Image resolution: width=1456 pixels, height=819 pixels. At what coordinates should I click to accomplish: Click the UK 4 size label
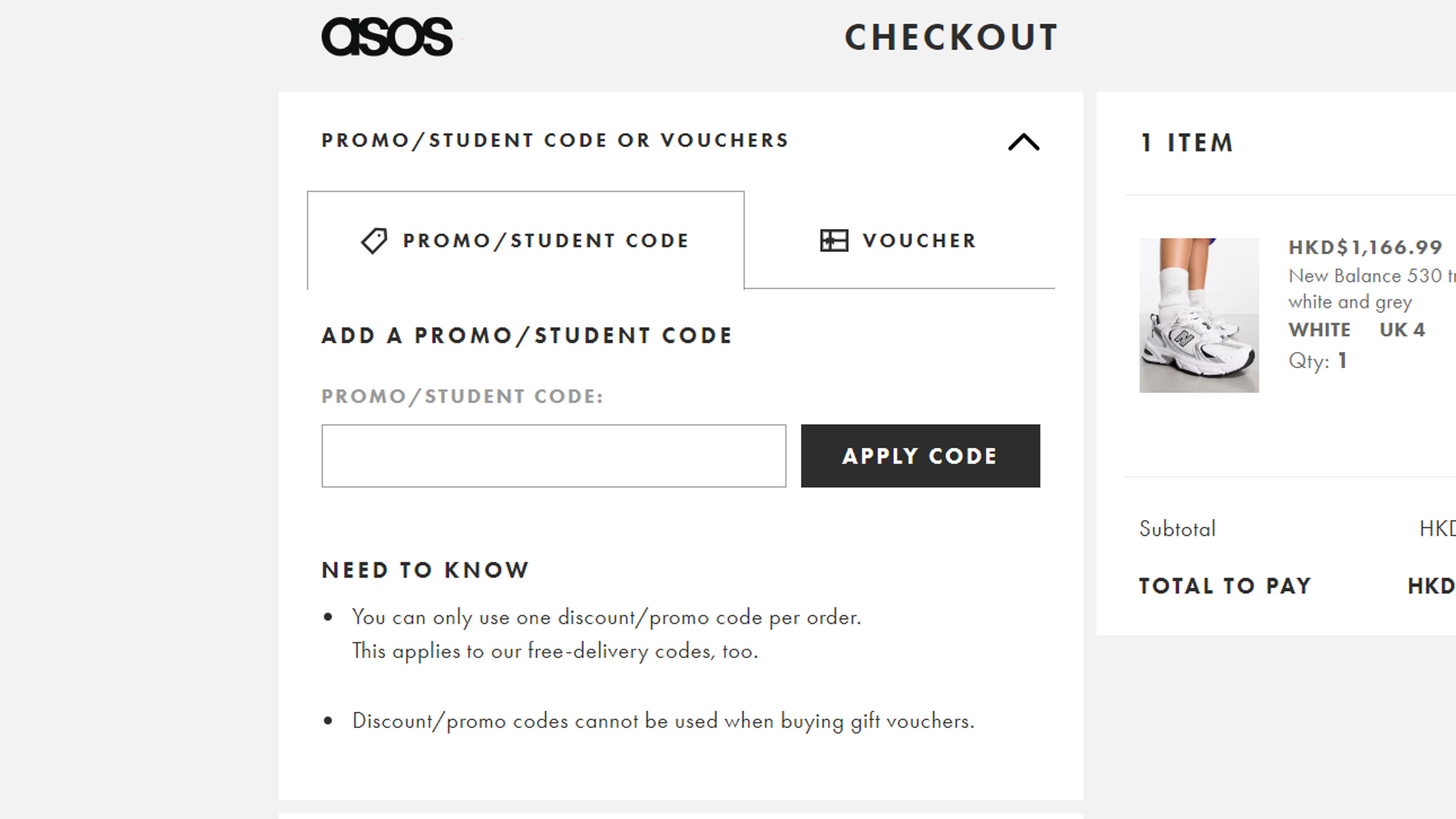pyautogui.click(x=1402, y=330)
